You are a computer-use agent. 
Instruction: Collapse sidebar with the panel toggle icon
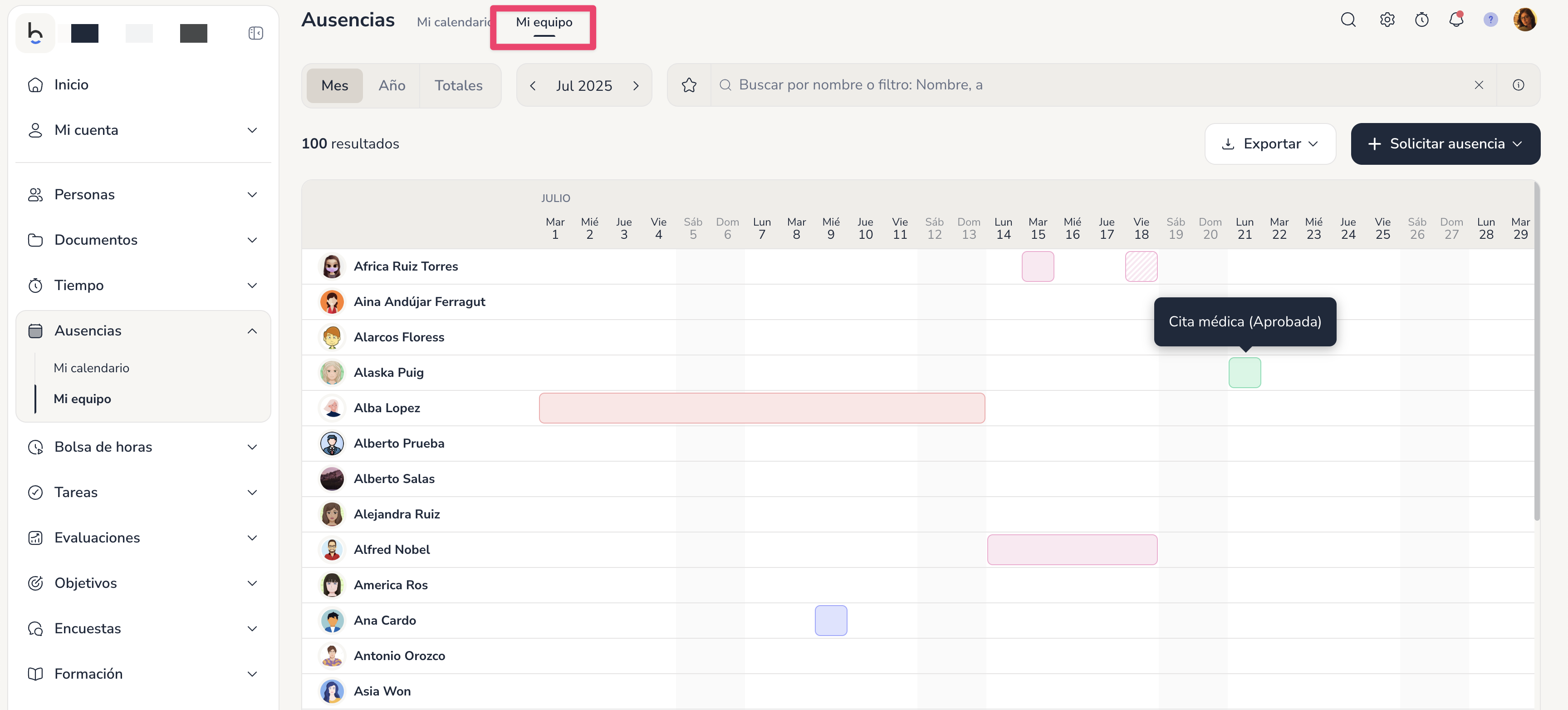point(255,33)
